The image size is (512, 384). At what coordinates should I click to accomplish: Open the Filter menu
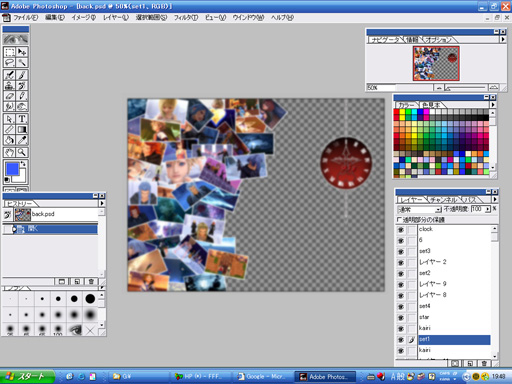point(186,18)
